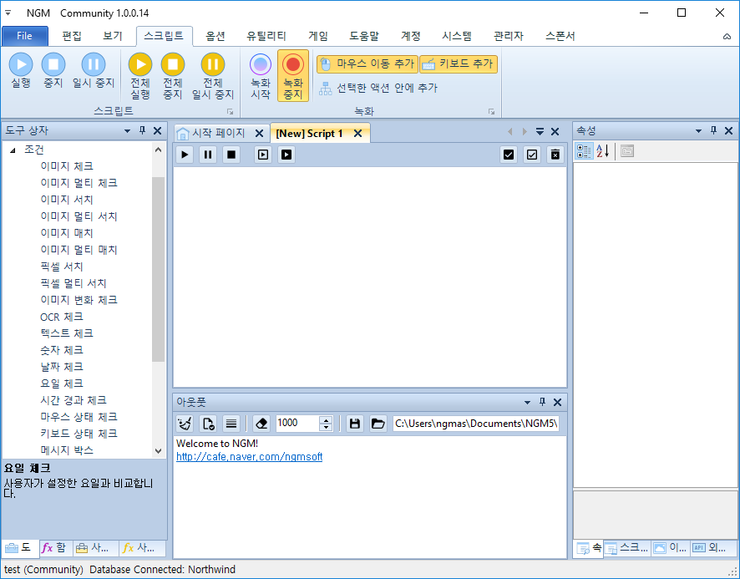Pin the 아웃풋 panel
Viewport: 740px width, 579px height.
tap(542, 402)
